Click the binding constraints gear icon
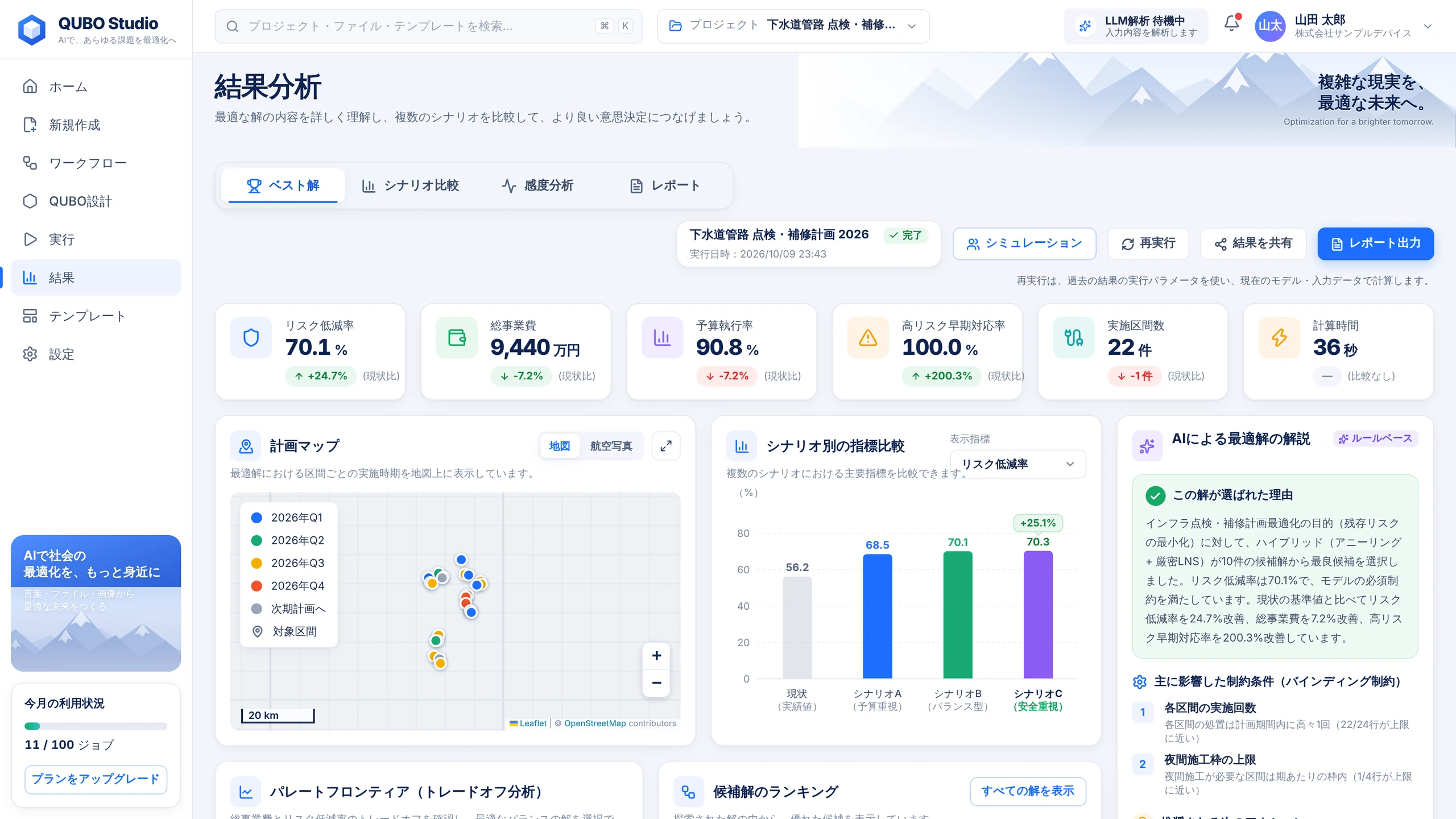 pos(1140,681)
